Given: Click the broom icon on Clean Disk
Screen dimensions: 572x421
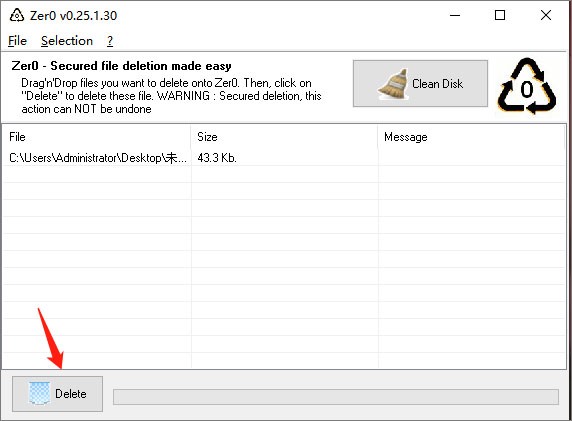Looking at the screenshot, I should [x=393, y=84].
